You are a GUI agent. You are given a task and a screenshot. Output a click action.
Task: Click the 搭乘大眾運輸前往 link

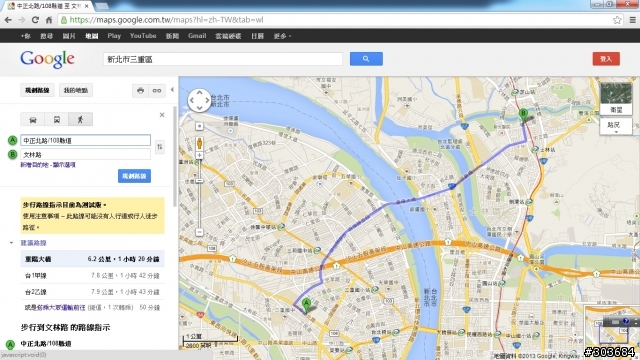[61, 307]
